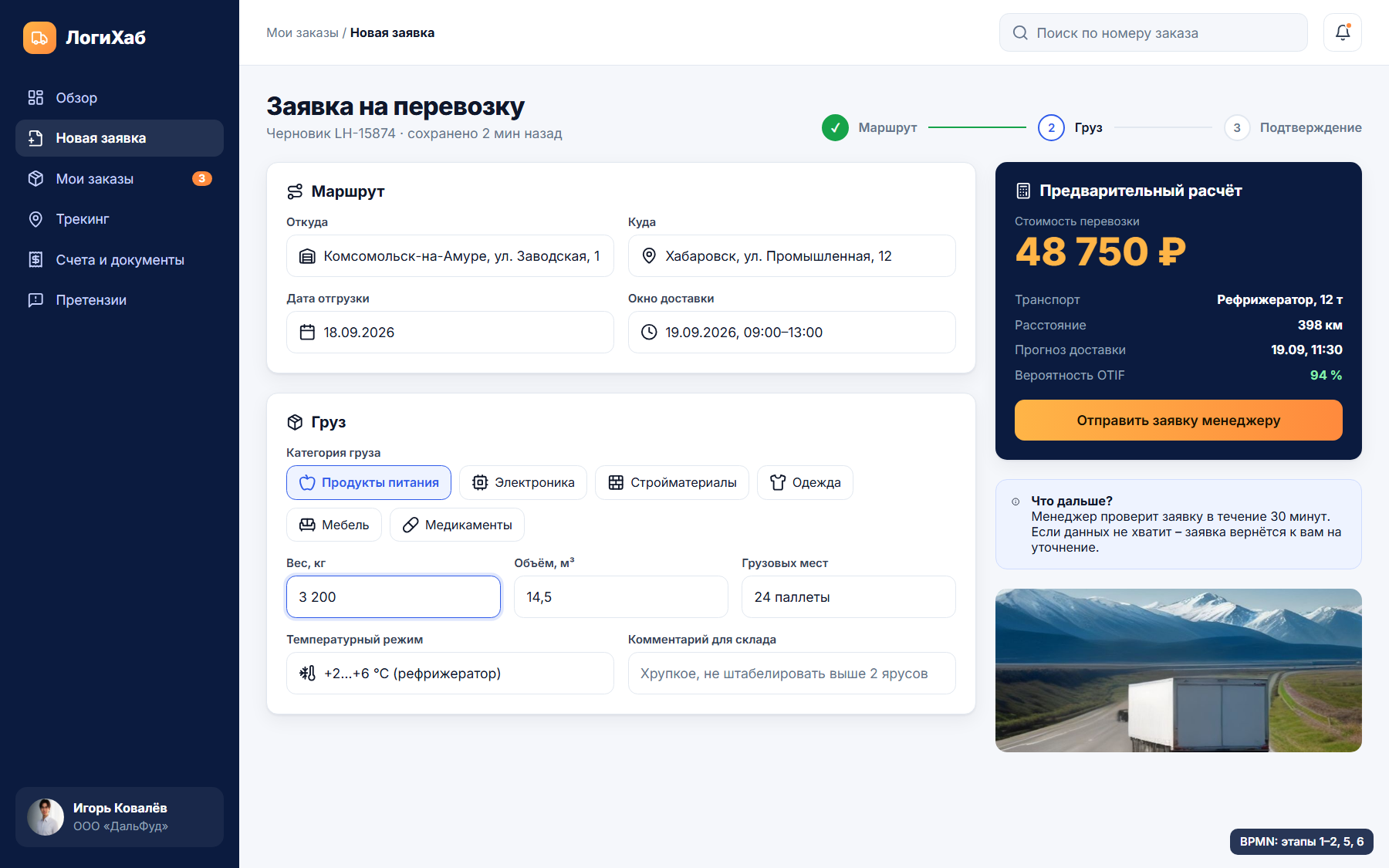Click the calculator icon beside Предварительный расчёт

tap(1023, 191)
